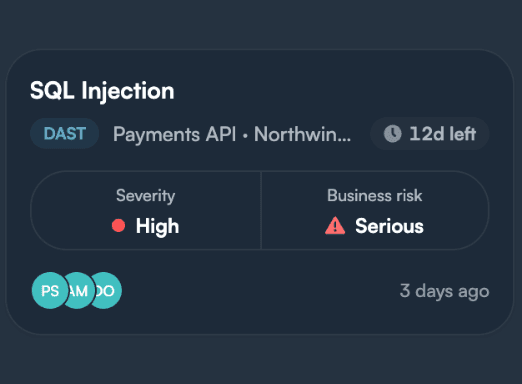
Task: Click the 3 days ago timestamp
Action: [444, 291]
